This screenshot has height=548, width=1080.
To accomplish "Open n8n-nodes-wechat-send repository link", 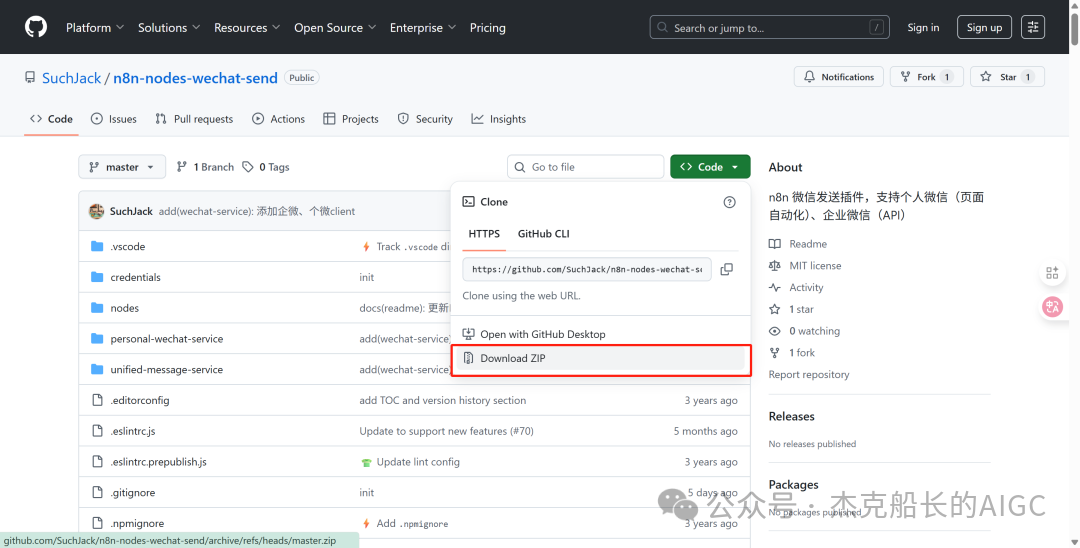I will click(x=196, y=78).
